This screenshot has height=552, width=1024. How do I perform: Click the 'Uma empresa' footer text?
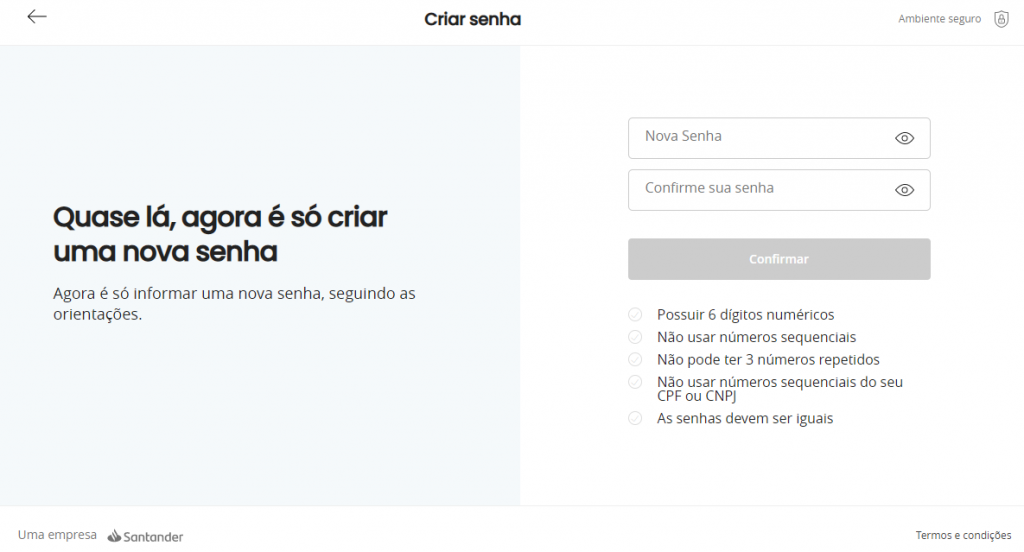tap(57, 535)
